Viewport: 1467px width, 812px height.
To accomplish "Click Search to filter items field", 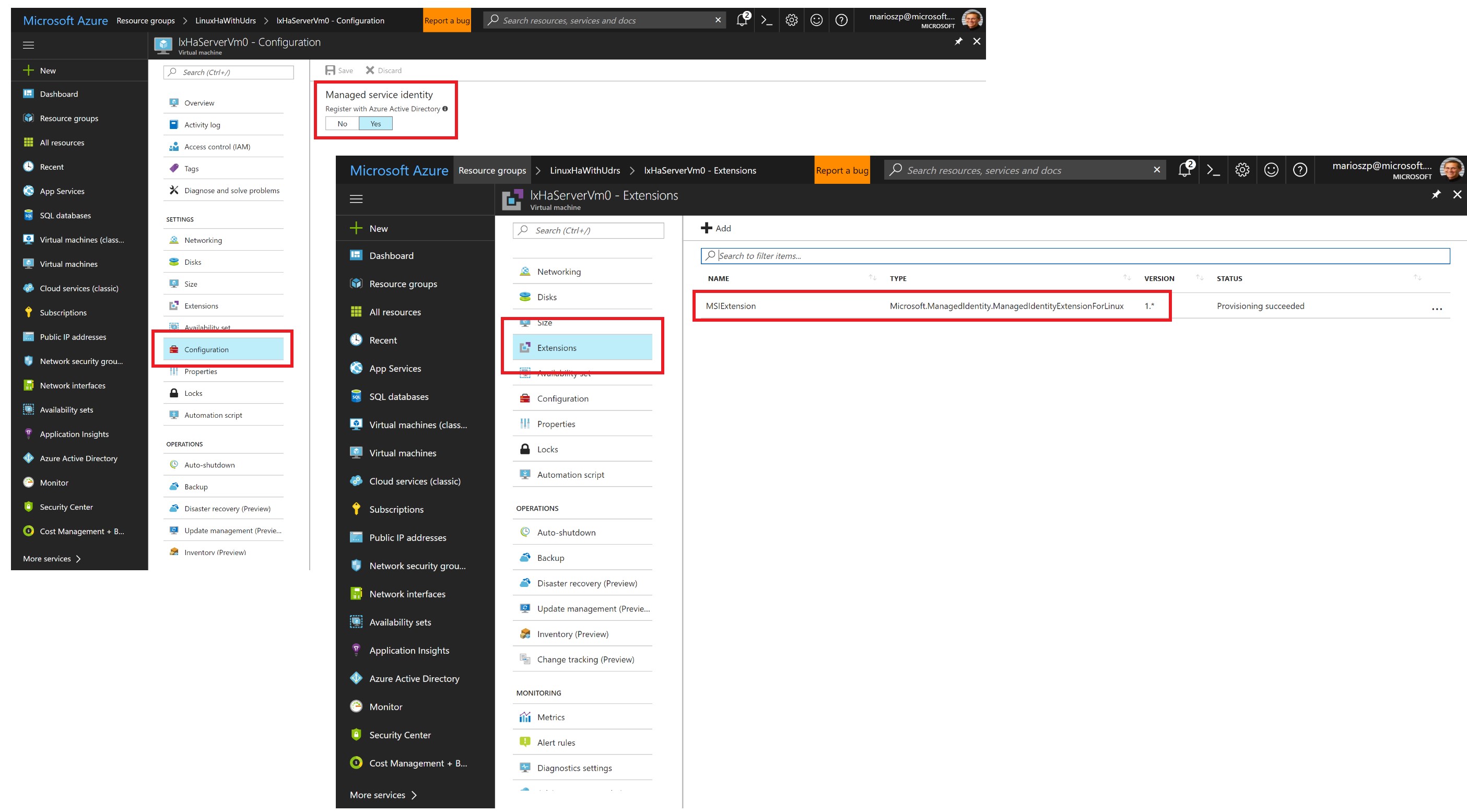I will pos(1075,256).
